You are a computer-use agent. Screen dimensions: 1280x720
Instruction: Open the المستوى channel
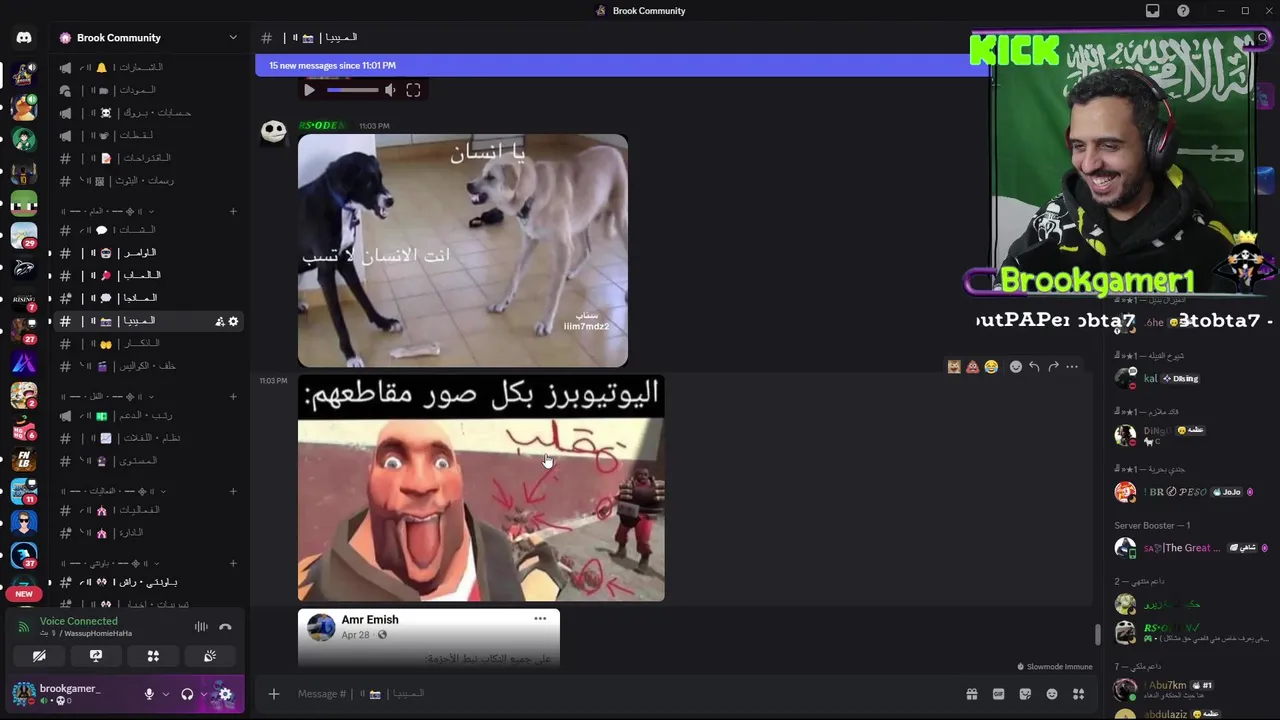coord(148,461)
